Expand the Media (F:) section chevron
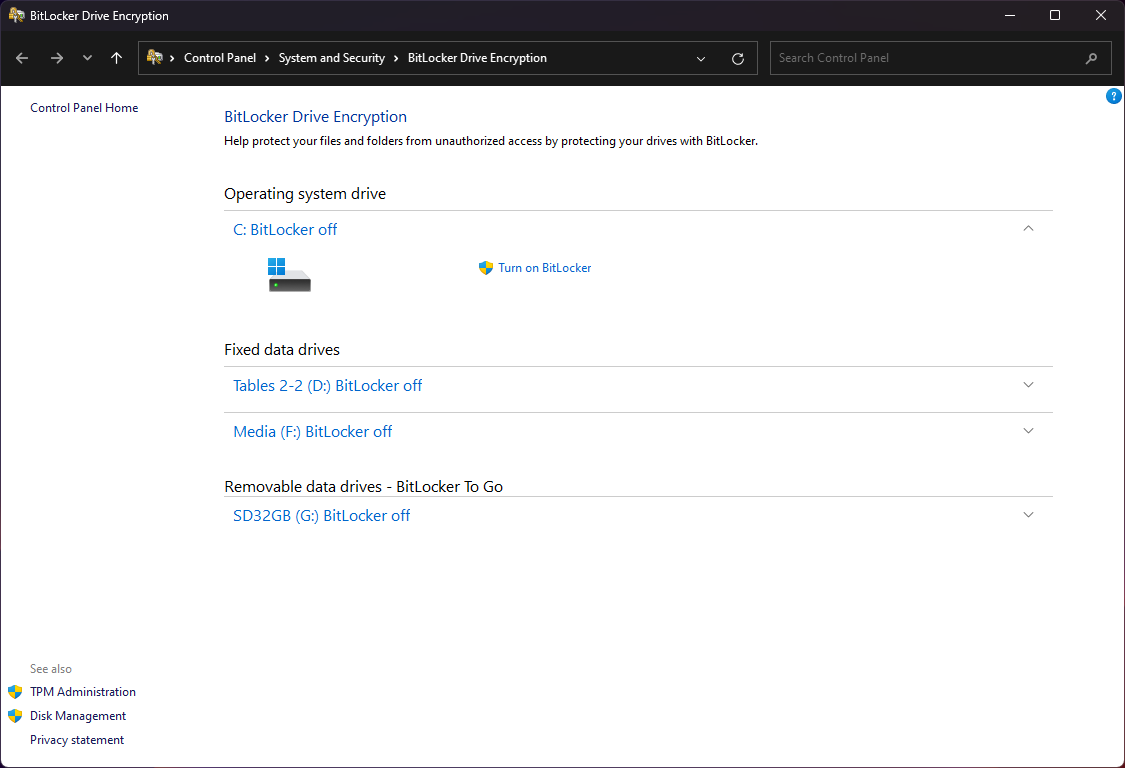This screenshot has width=1125, height=768. [1028, 431]
